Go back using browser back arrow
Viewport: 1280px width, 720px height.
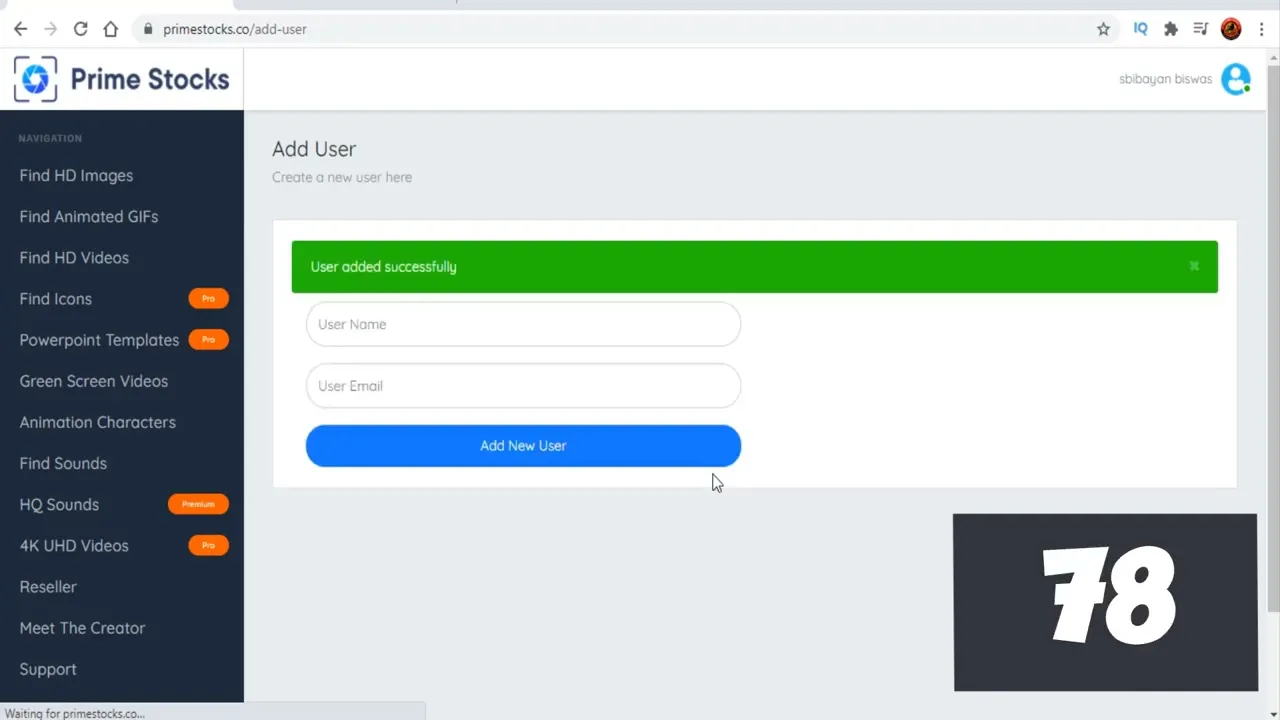(20, 29)
